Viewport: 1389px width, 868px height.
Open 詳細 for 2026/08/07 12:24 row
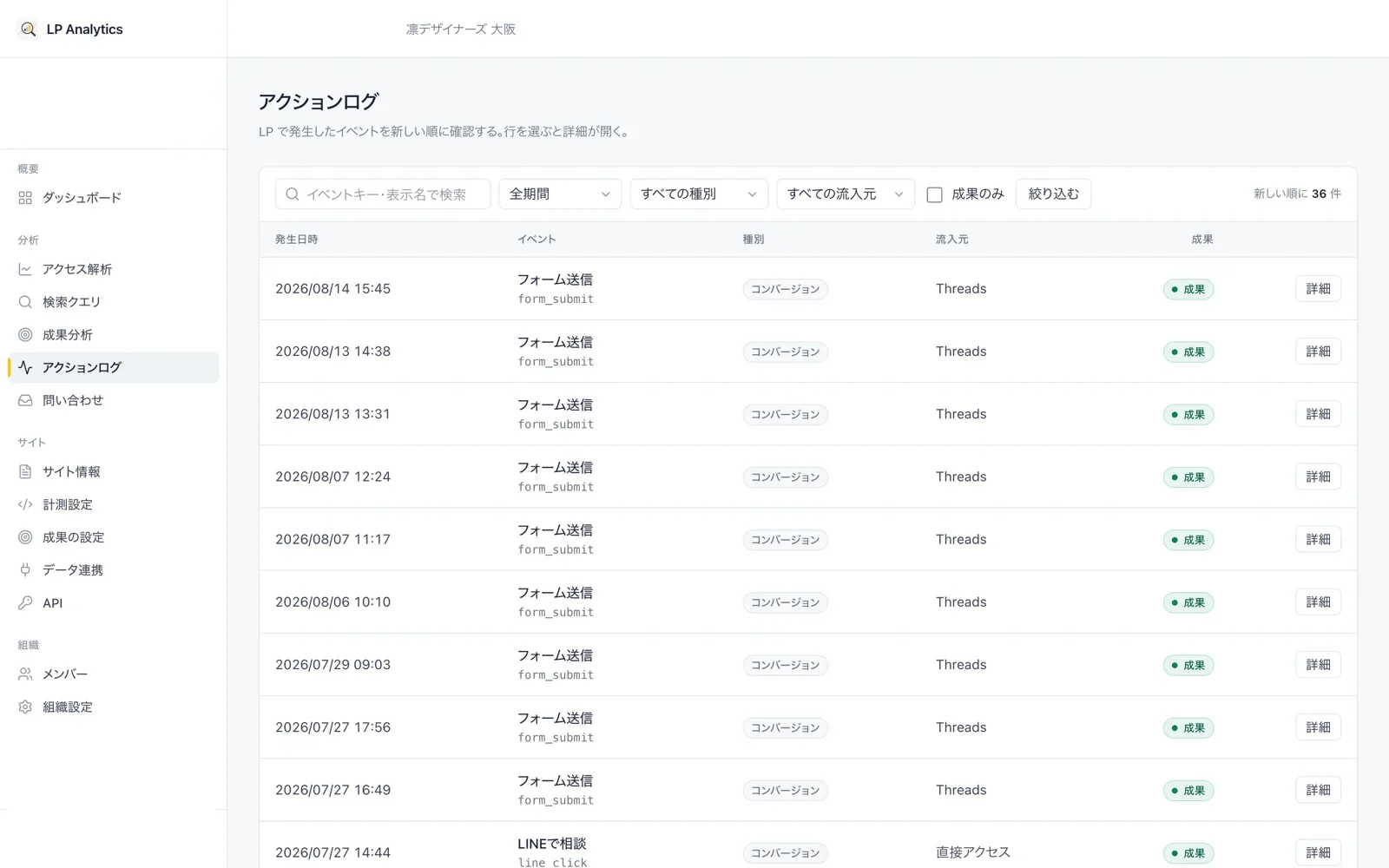click(1318, 477)
